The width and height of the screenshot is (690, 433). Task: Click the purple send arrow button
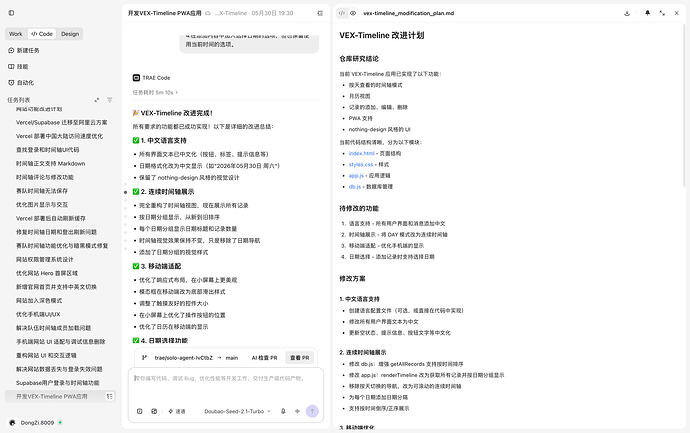pyautogui.click(x=312, y=411)
